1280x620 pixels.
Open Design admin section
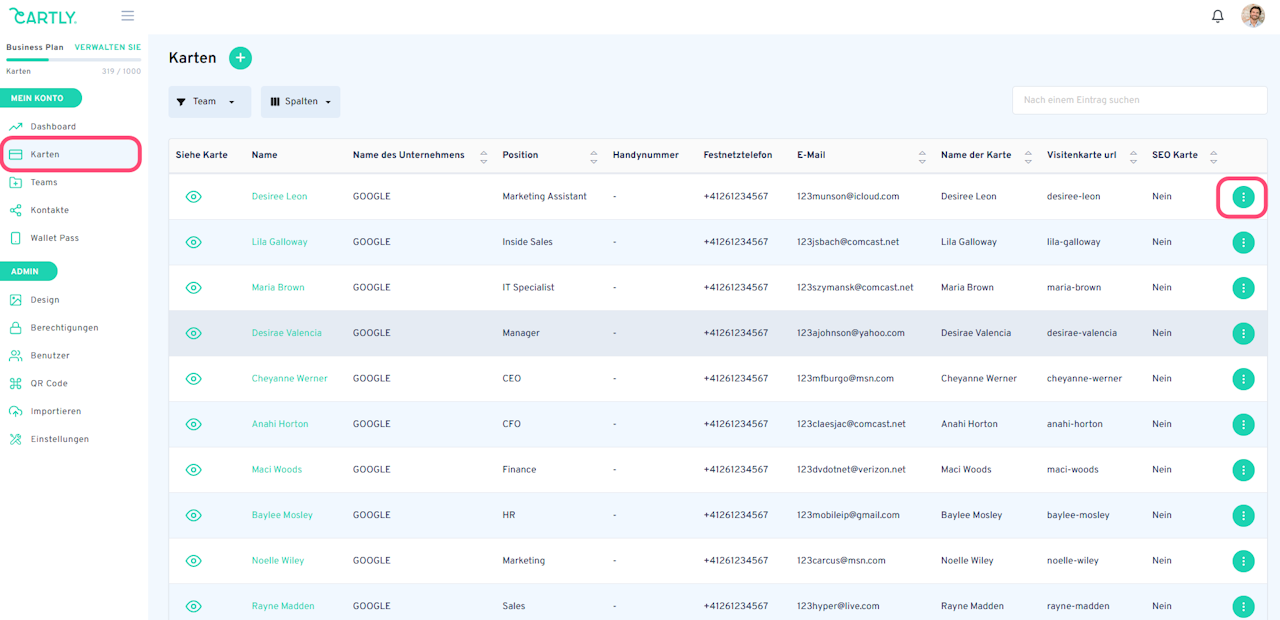45,300
